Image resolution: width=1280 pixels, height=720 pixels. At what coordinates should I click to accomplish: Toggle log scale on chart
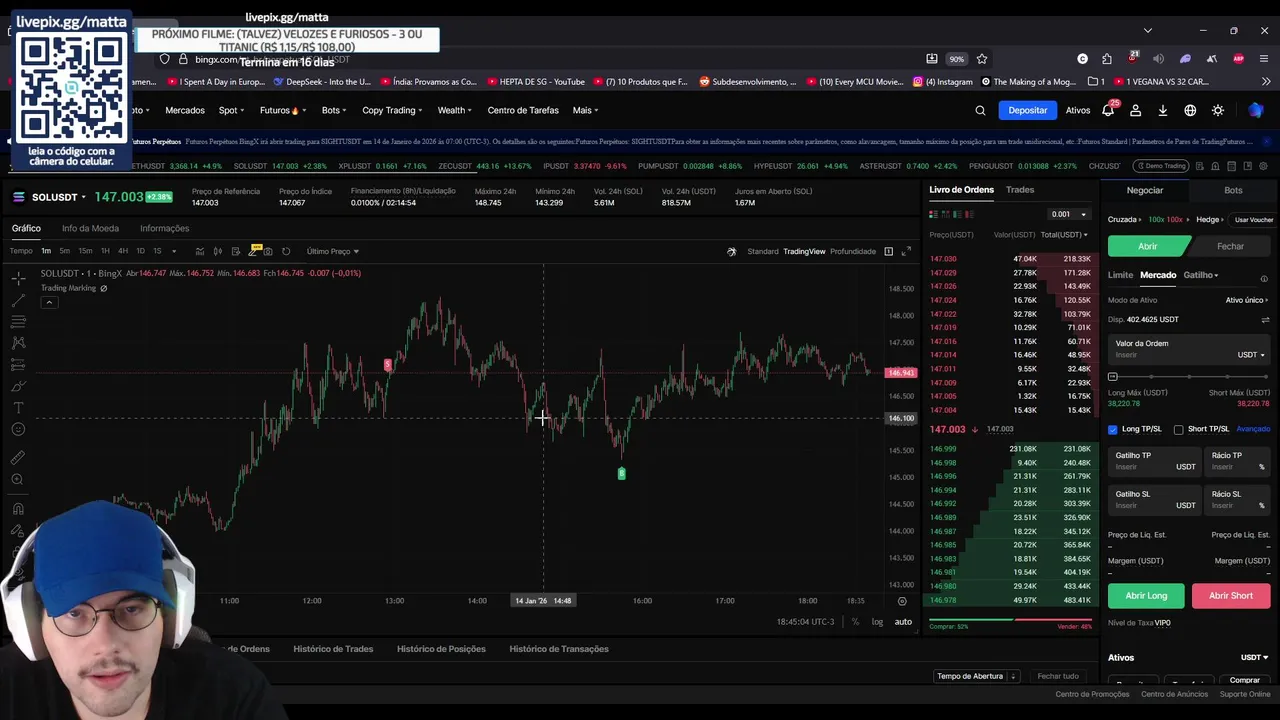(x=877, y=622)
